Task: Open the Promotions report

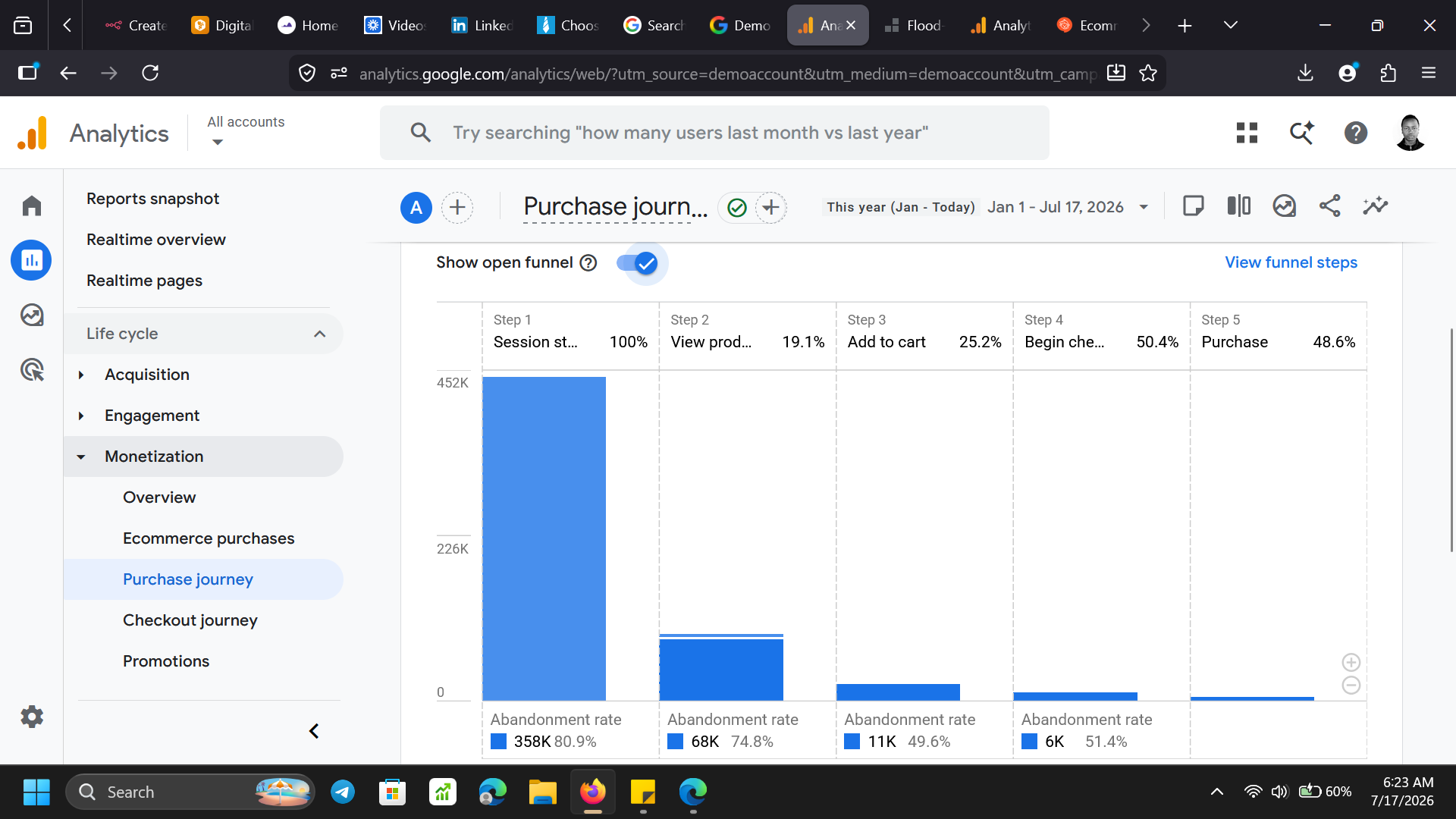Action: (x=166, y=661)
